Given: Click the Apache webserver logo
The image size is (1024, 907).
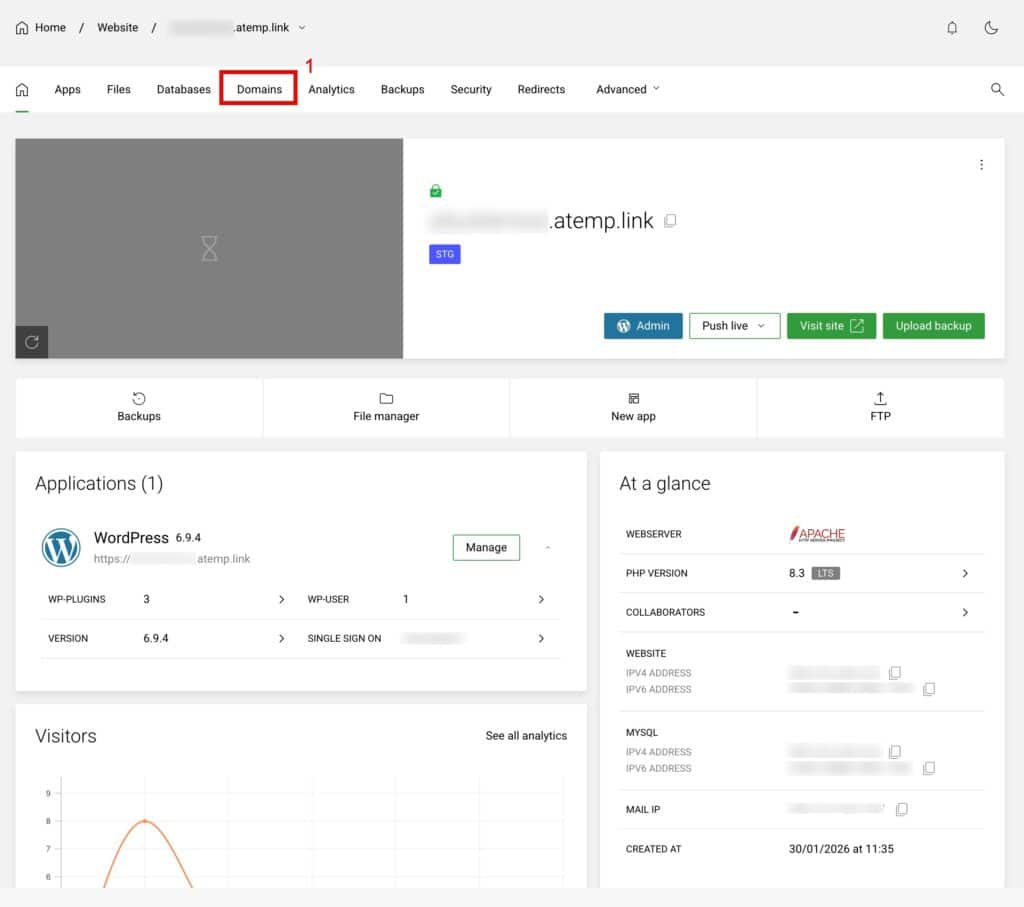Looking at the screenshot, I should tap(817, 534).
